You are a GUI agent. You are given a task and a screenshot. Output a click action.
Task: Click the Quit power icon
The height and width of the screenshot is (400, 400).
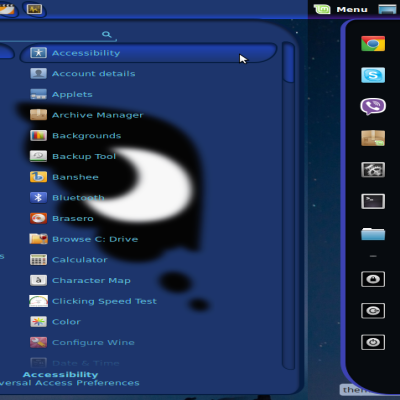pos(373,342)
